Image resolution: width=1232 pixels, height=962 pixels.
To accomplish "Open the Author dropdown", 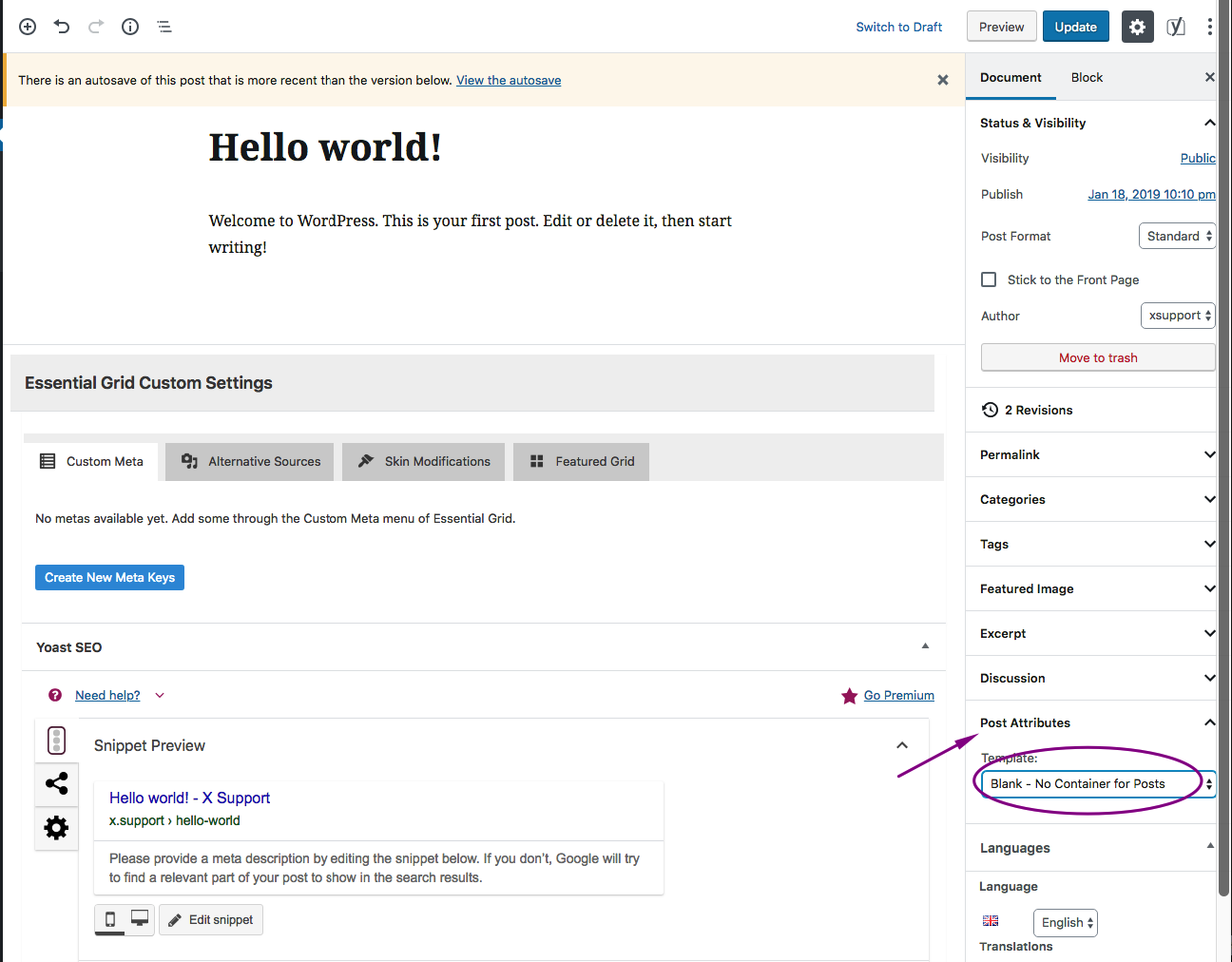I will tap(1178, 316).
